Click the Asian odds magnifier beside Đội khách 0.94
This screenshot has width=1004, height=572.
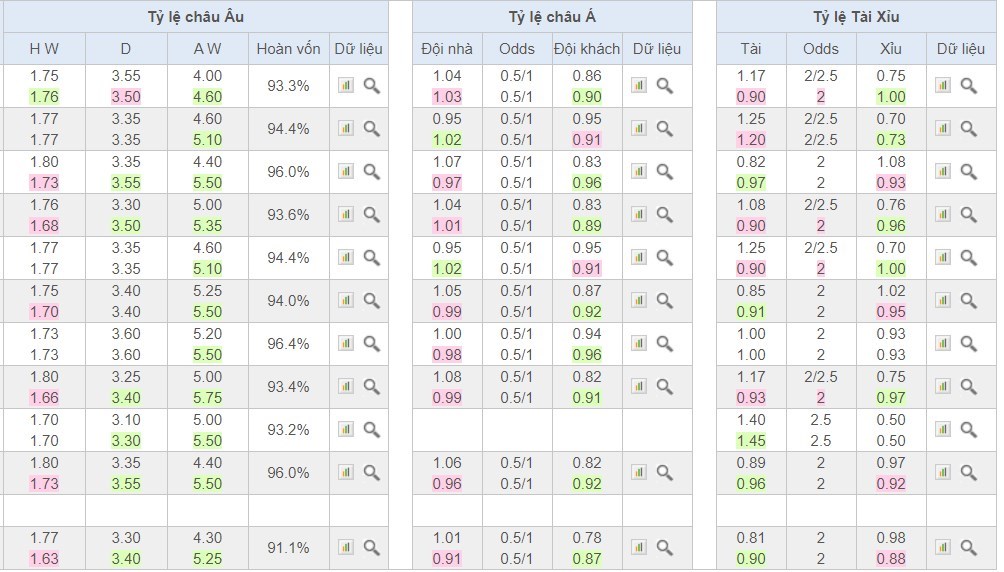(x=665, y=343)
